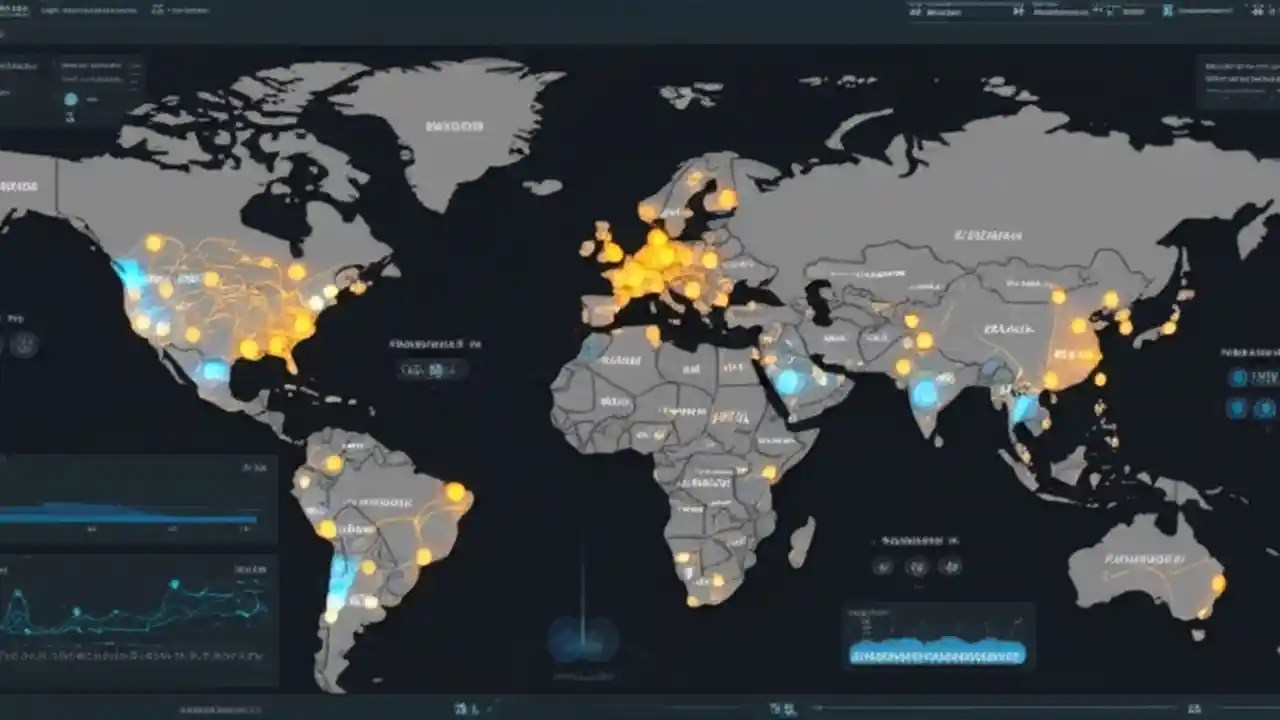Open the region filter dropdown below North America
Screen dimensions: 1280x720
432,369
